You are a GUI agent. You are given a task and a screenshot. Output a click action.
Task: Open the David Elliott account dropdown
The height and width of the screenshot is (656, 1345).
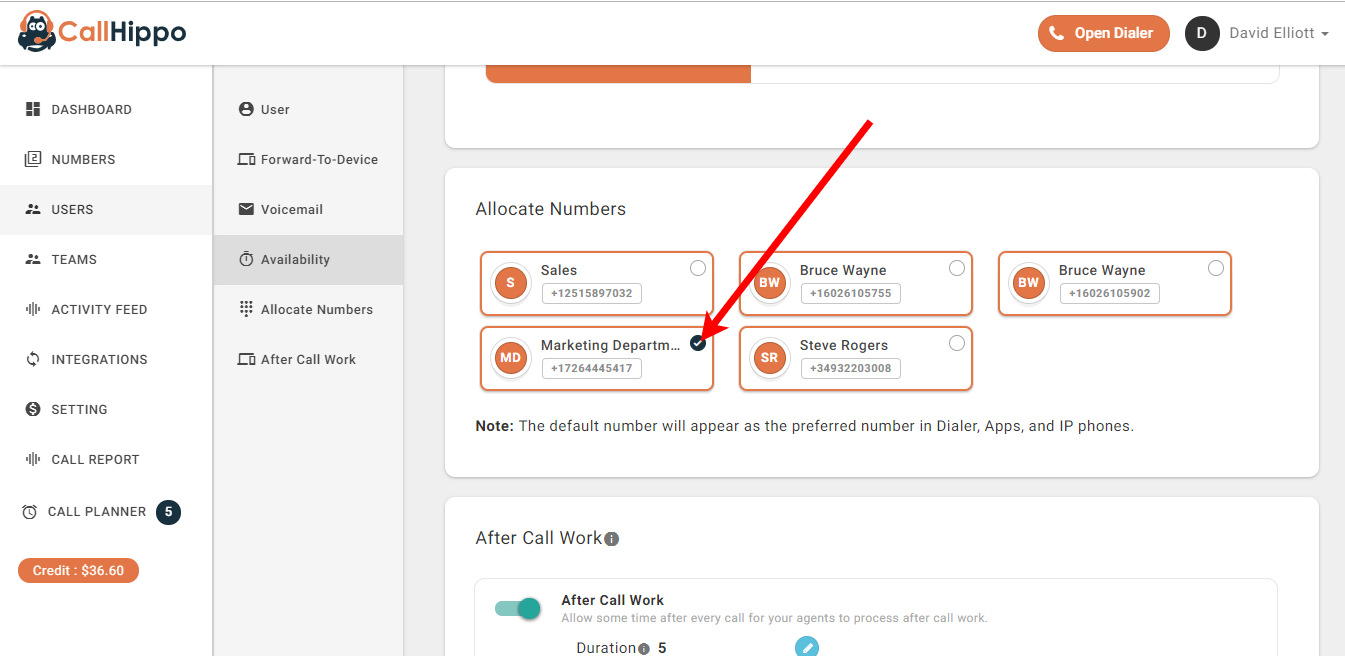pos(1279,33)
